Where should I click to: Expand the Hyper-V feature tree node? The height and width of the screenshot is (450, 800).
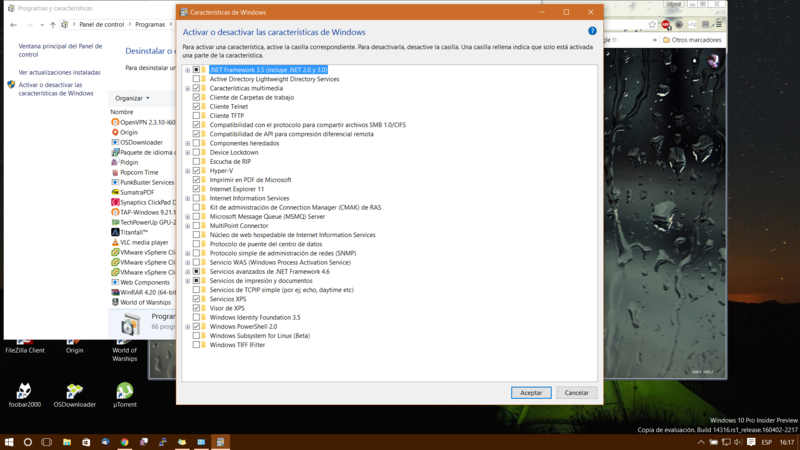pos(187,171)
